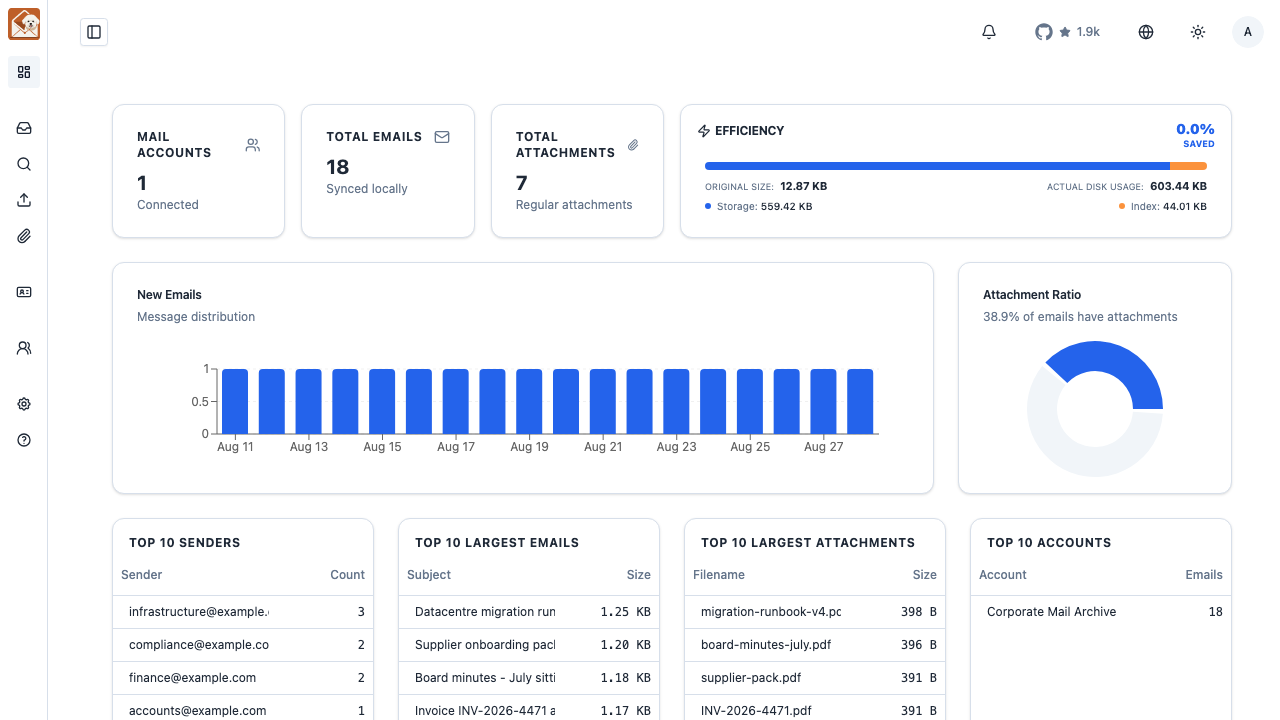The height and width of the screenshot is (720, 1280).
Task: Open the language globe selector
Action: coord(1146,32)
